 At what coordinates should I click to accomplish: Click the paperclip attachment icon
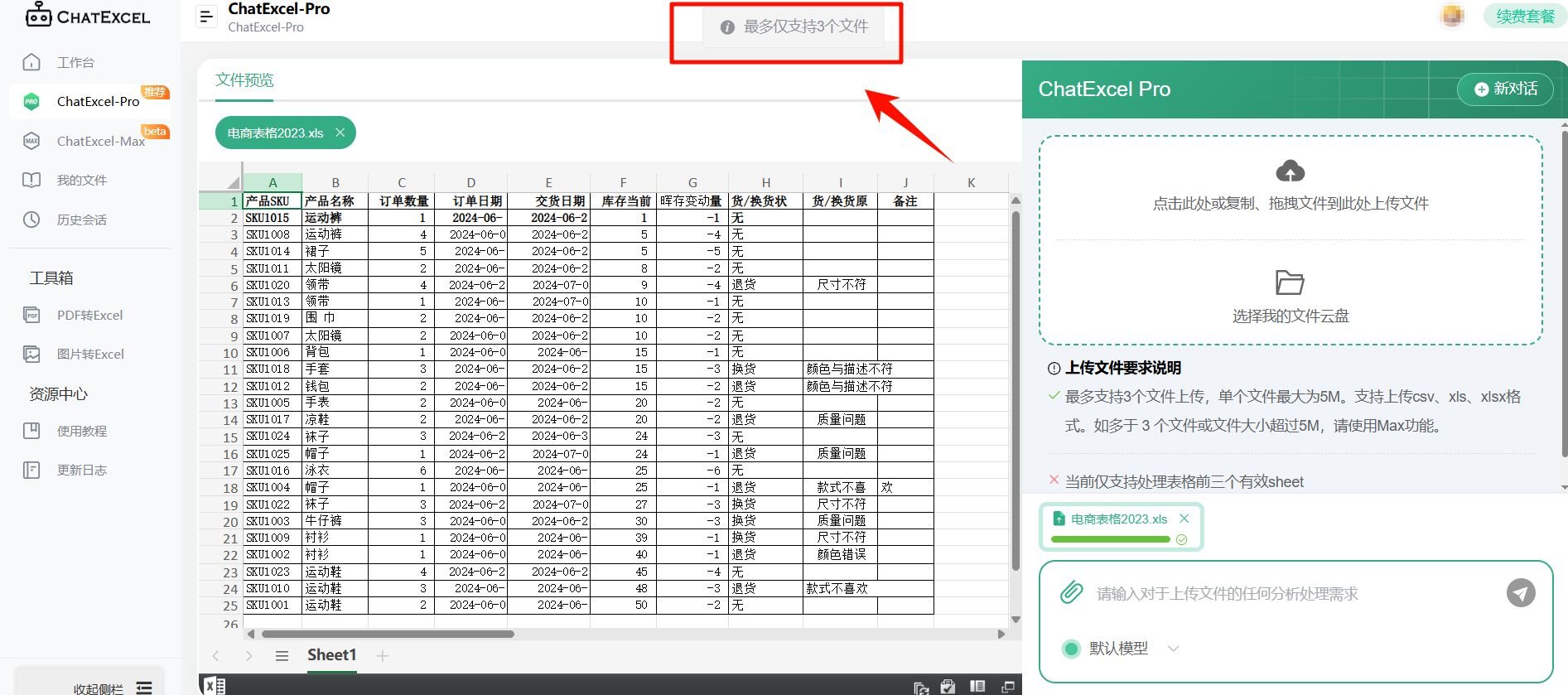click(x=1071, y=592)
